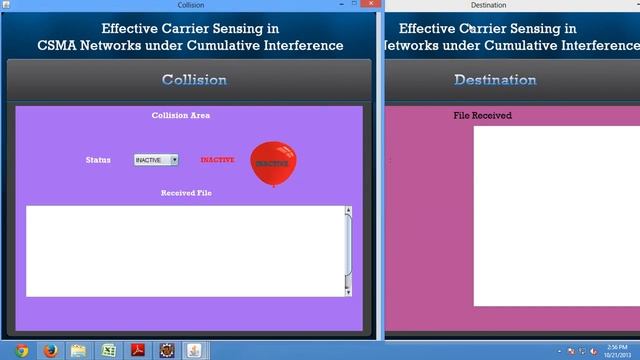
Task: Click the Collision Area heading
Action: pos(181,116)
